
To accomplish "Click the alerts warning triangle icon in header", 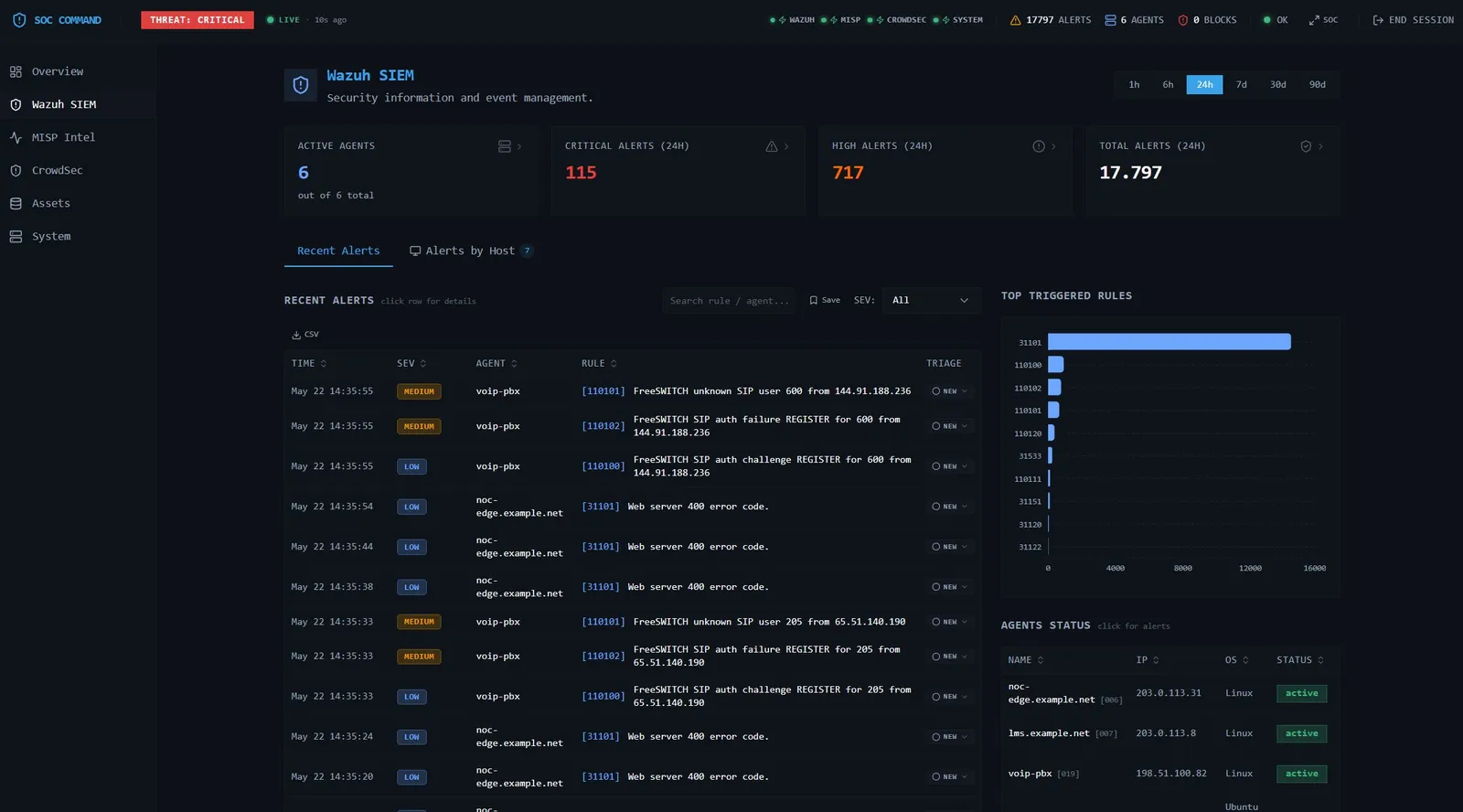I will pyautogui.click(x=1015, y=20).
